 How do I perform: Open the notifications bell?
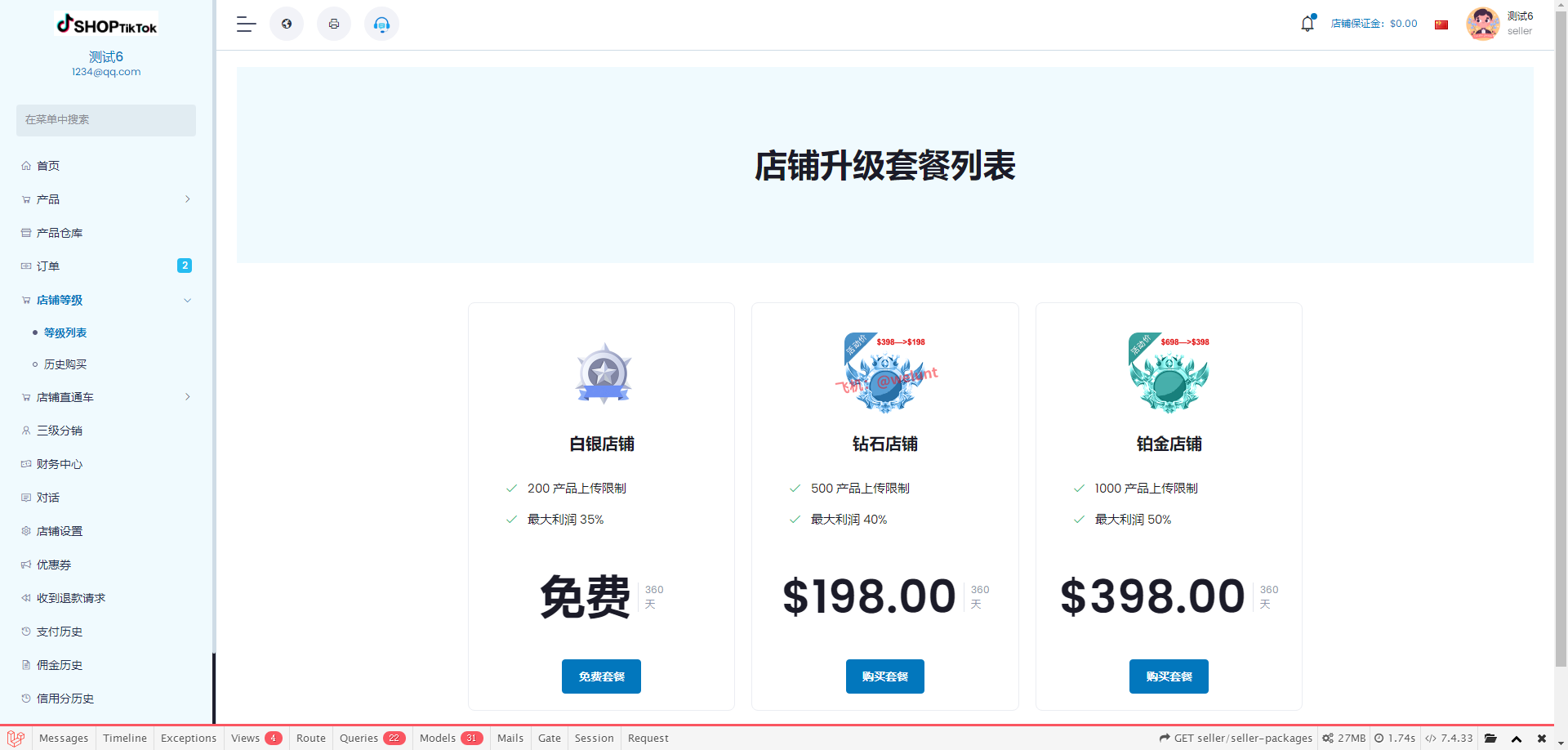point(1307,24)
